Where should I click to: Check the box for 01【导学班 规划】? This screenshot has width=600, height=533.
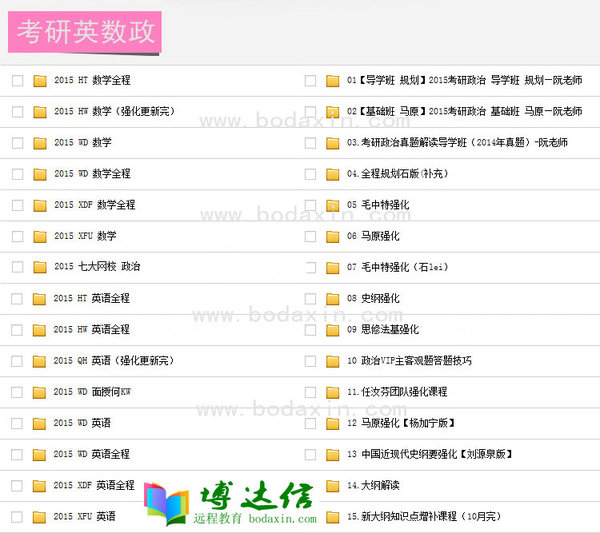[310, 81]
